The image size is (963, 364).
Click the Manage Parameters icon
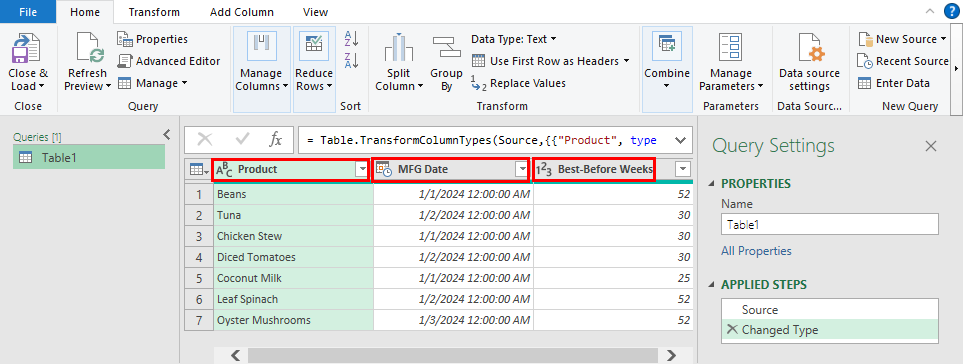[x=731, y=48]
